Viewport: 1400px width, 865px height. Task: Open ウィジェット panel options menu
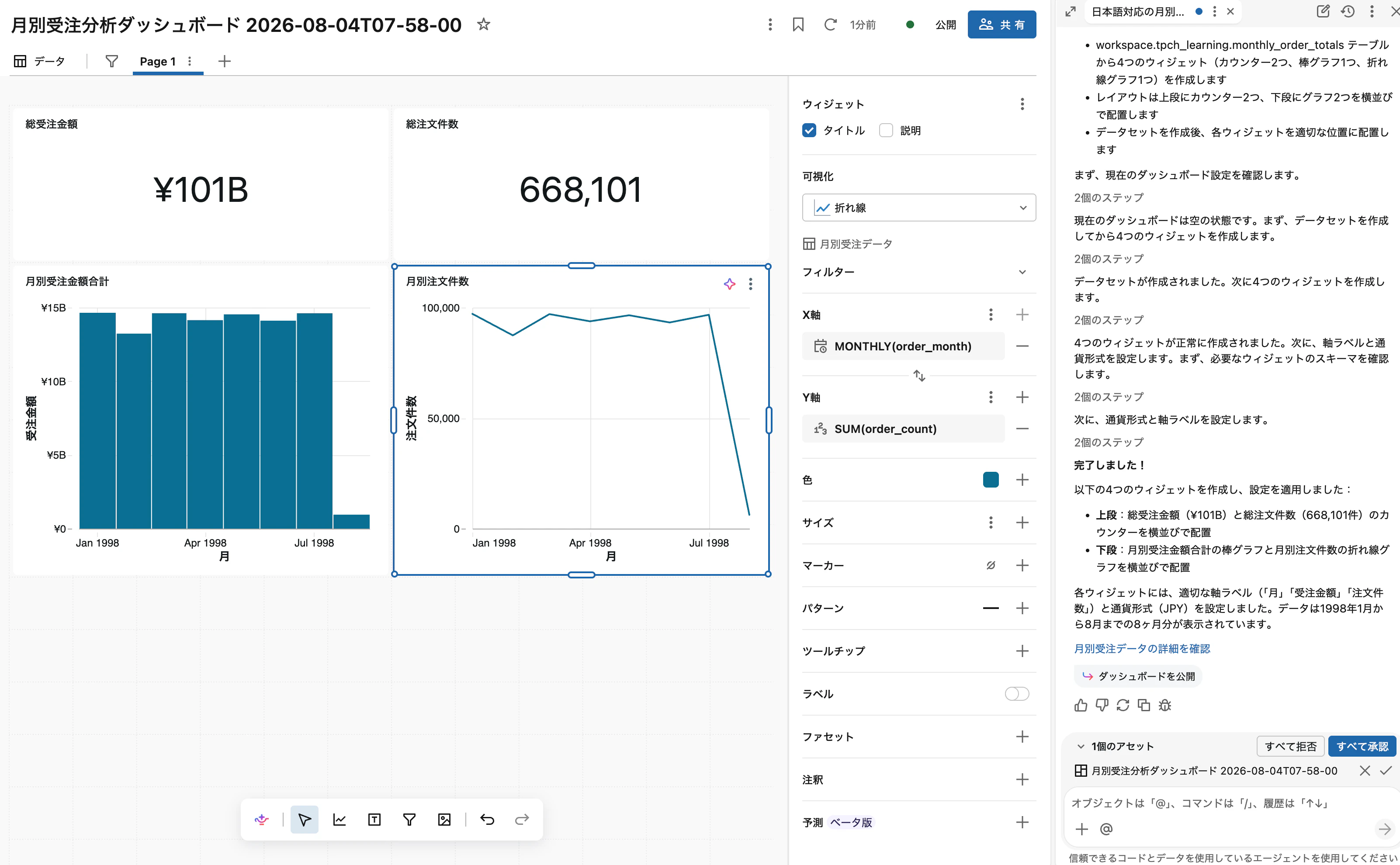[1022, 104]
